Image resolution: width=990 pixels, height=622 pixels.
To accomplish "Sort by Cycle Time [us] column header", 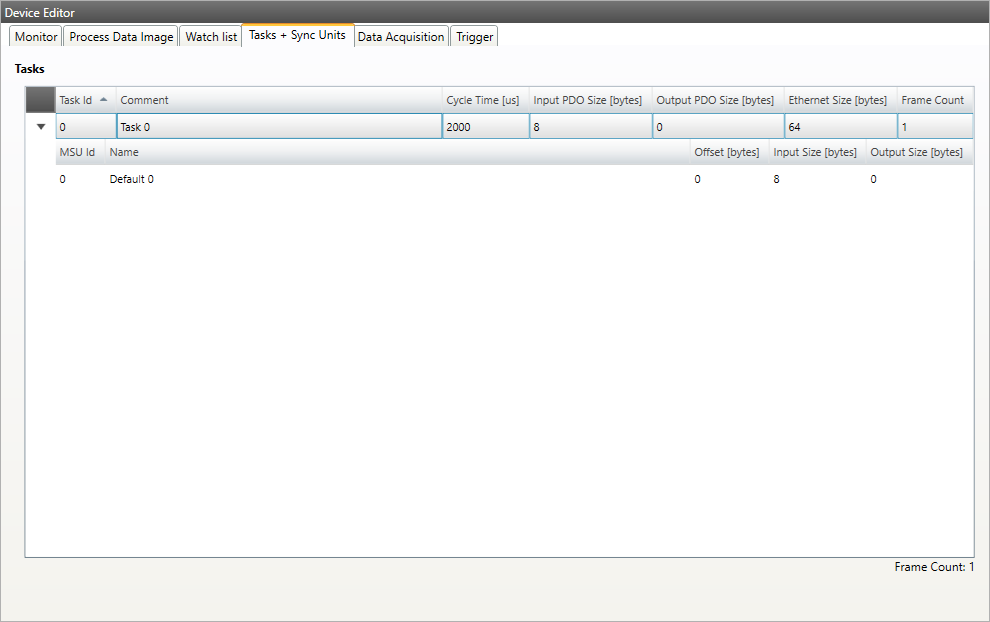I will [x=484, y=100].
